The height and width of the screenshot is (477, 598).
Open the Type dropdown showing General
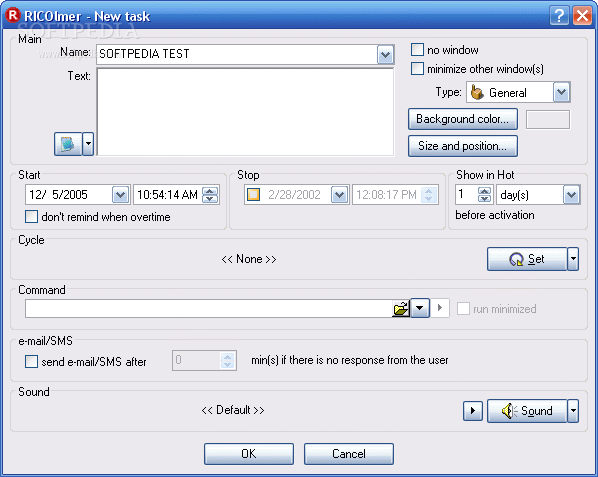tap(561, 92)
